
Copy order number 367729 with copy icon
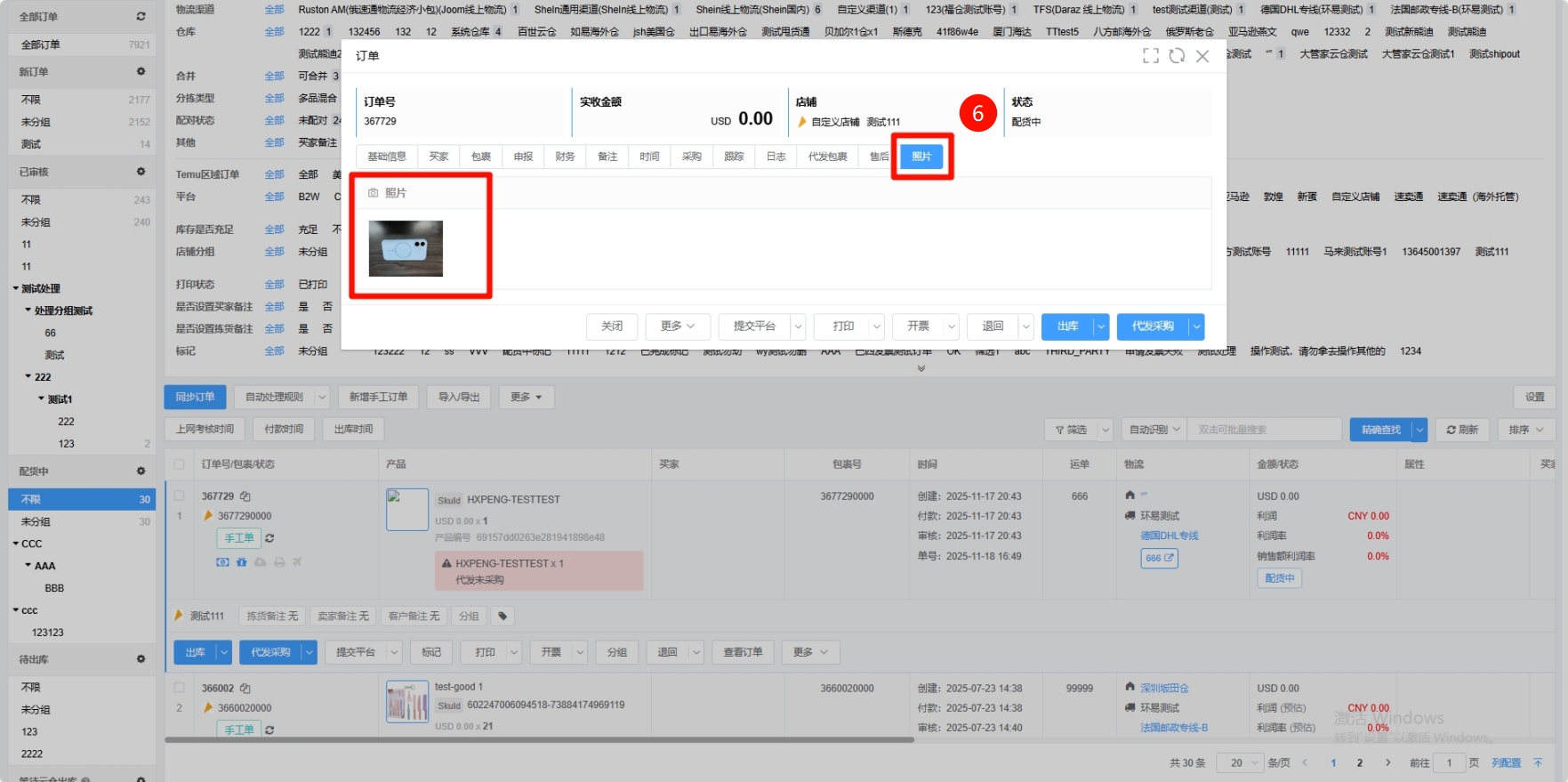coord(245,496)
